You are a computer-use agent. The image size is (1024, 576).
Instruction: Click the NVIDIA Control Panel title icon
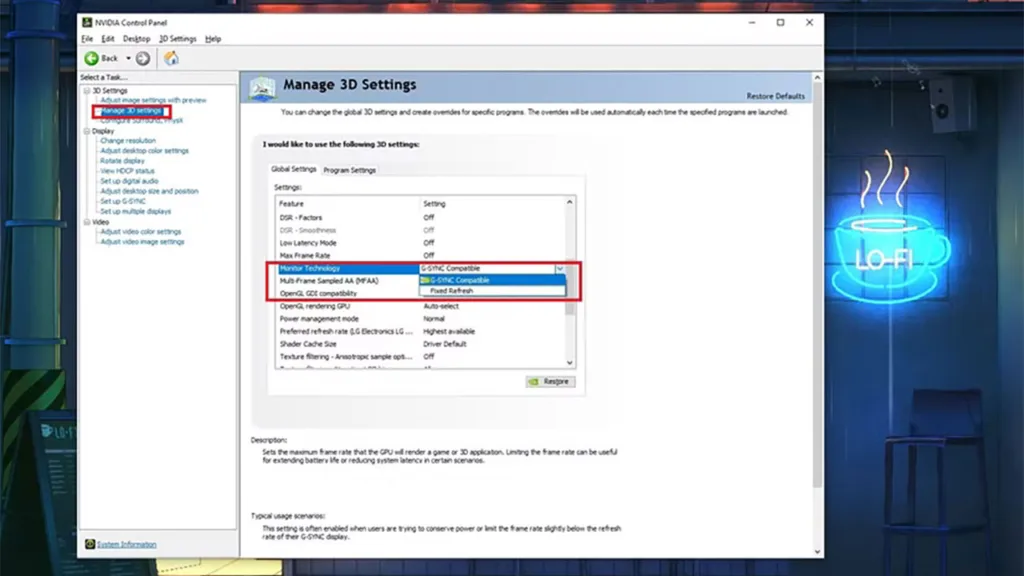(87, 22)
